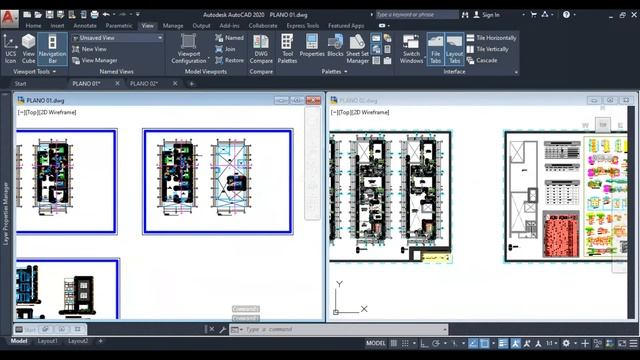Open Sheet Set Manager
Viewport: 640px width, 360px height.
(357, 49)
